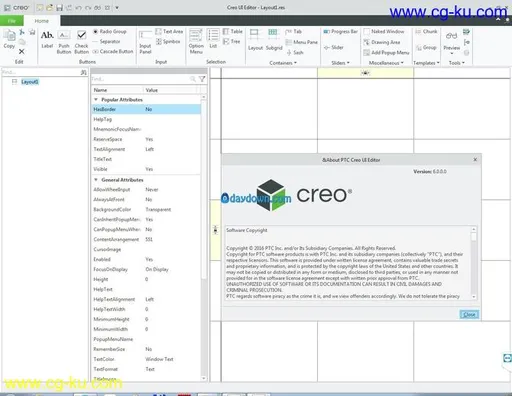Insert a Menu Pane container
The image size is (512, 396).
tap(302, 42)
